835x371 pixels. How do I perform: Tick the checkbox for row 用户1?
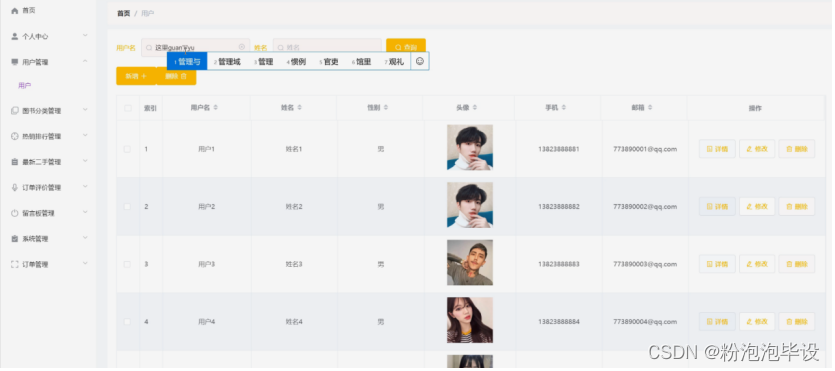tap(127, 149)
